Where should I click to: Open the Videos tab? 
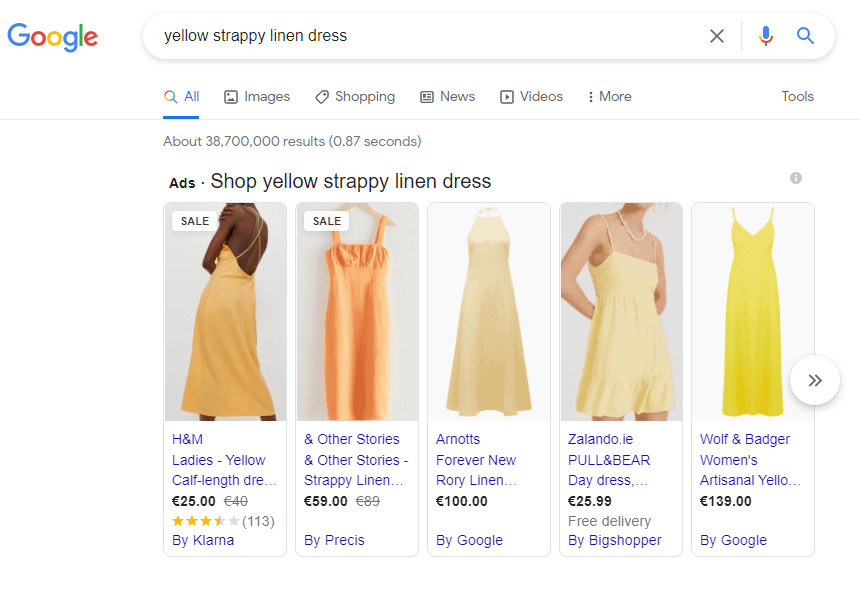pyautogui.click(x=532, y=97)
